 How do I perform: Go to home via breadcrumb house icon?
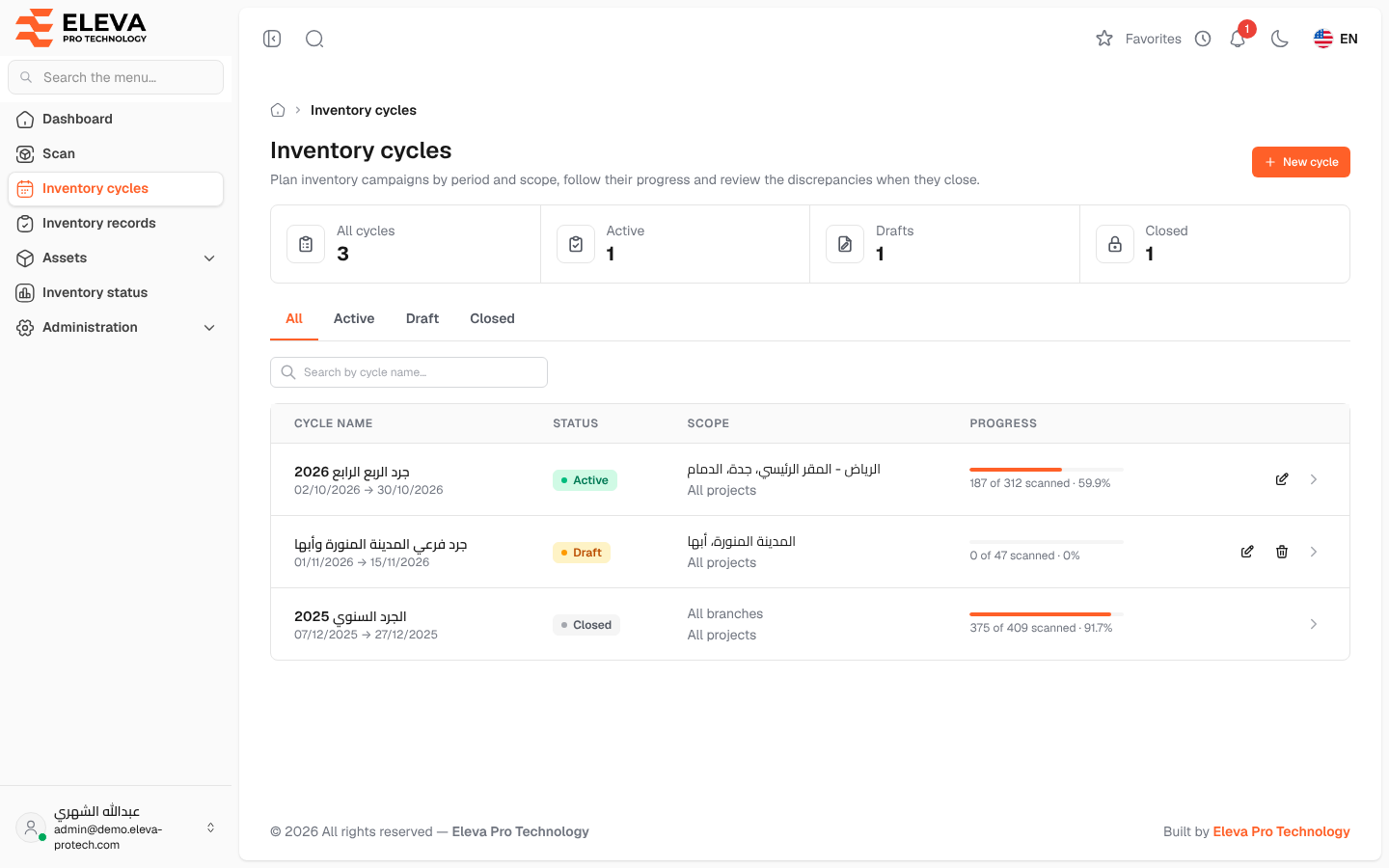click(278, 110)
